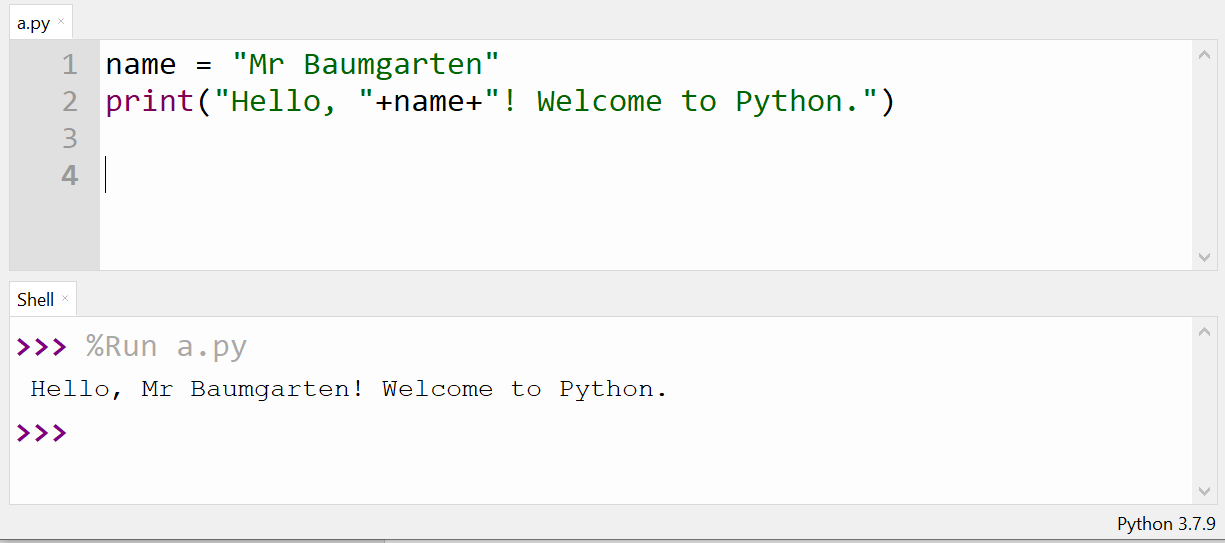Close the a.py editor tab

click(x=61, y=21)
